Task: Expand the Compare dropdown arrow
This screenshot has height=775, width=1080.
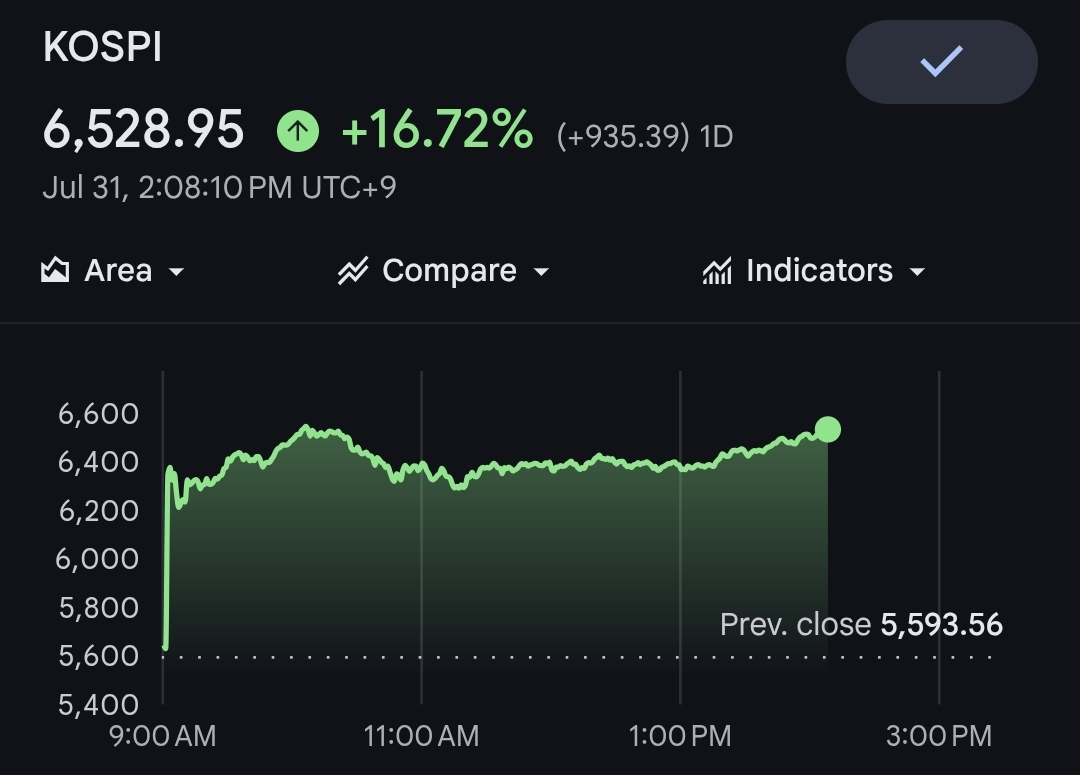Action: (541, 271)
